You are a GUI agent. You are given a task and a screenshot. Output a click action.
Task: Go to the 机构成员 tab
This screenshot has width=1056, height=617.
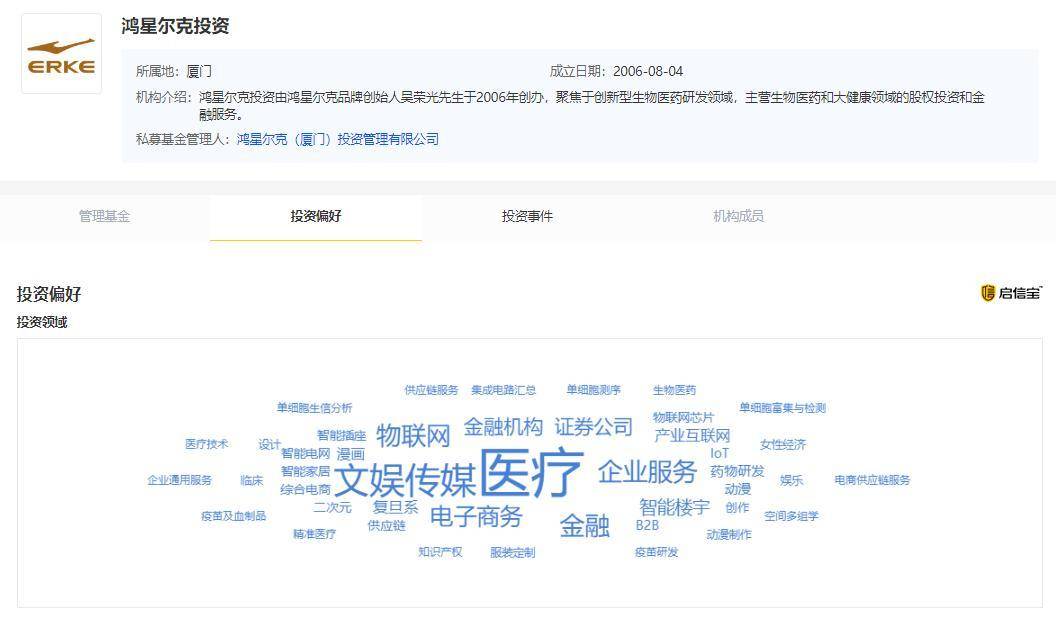[x=739, y=216]
